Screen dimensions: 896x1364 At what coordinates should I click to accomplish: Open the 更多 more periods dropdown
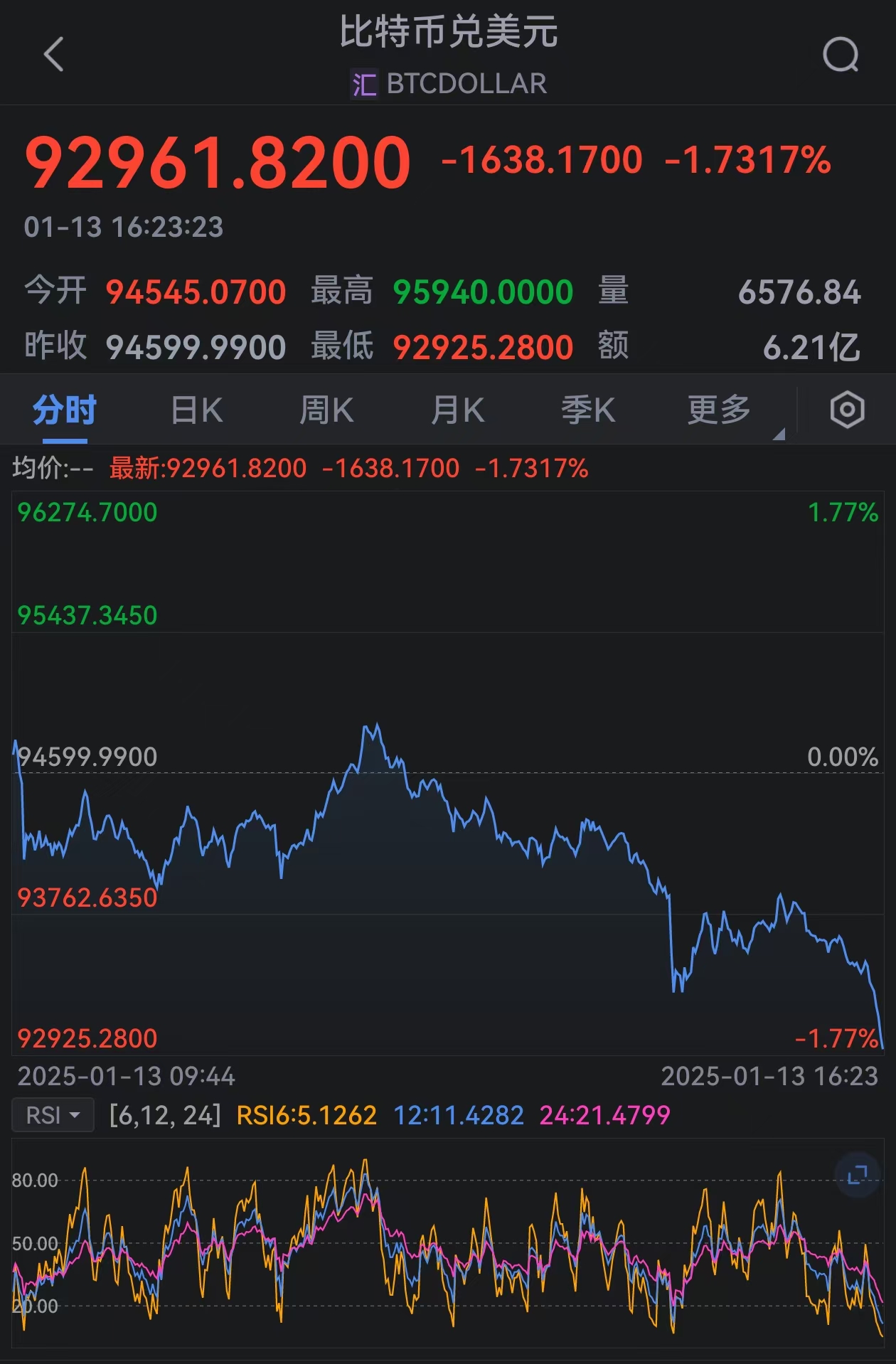tap(720, 410)
